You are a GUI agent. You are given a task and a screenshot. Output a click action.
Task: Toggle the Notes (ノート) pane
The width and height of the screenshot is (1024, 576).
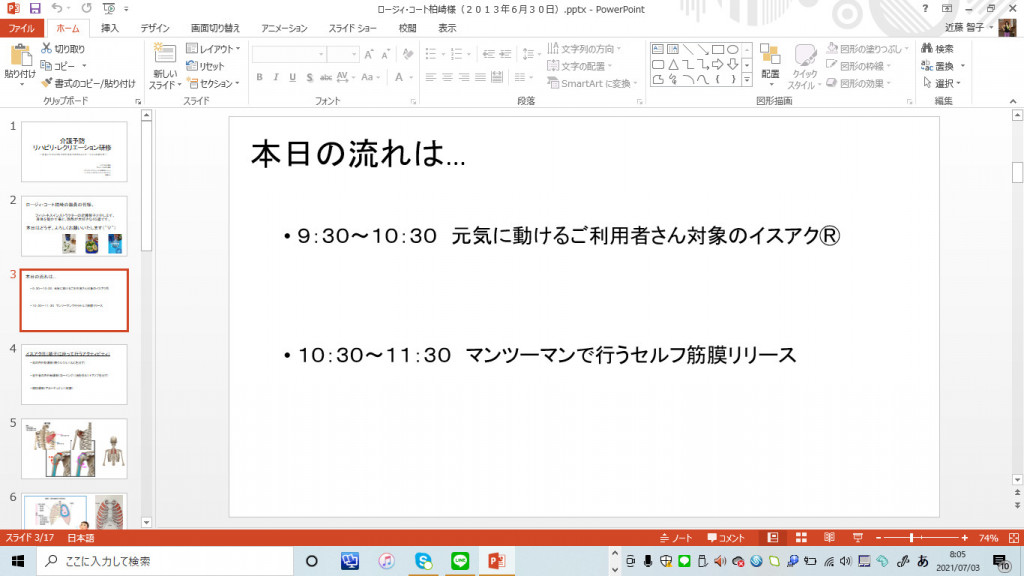pos(676,537)
